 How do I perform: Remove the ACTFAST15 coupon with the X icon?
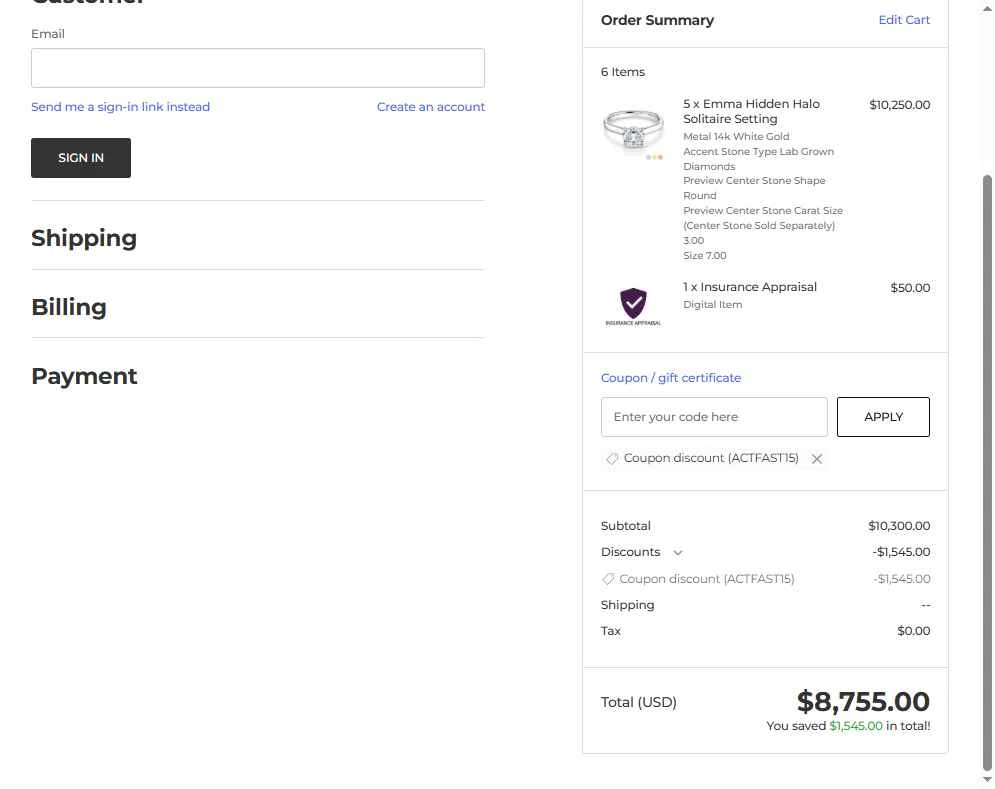[817, 459]
